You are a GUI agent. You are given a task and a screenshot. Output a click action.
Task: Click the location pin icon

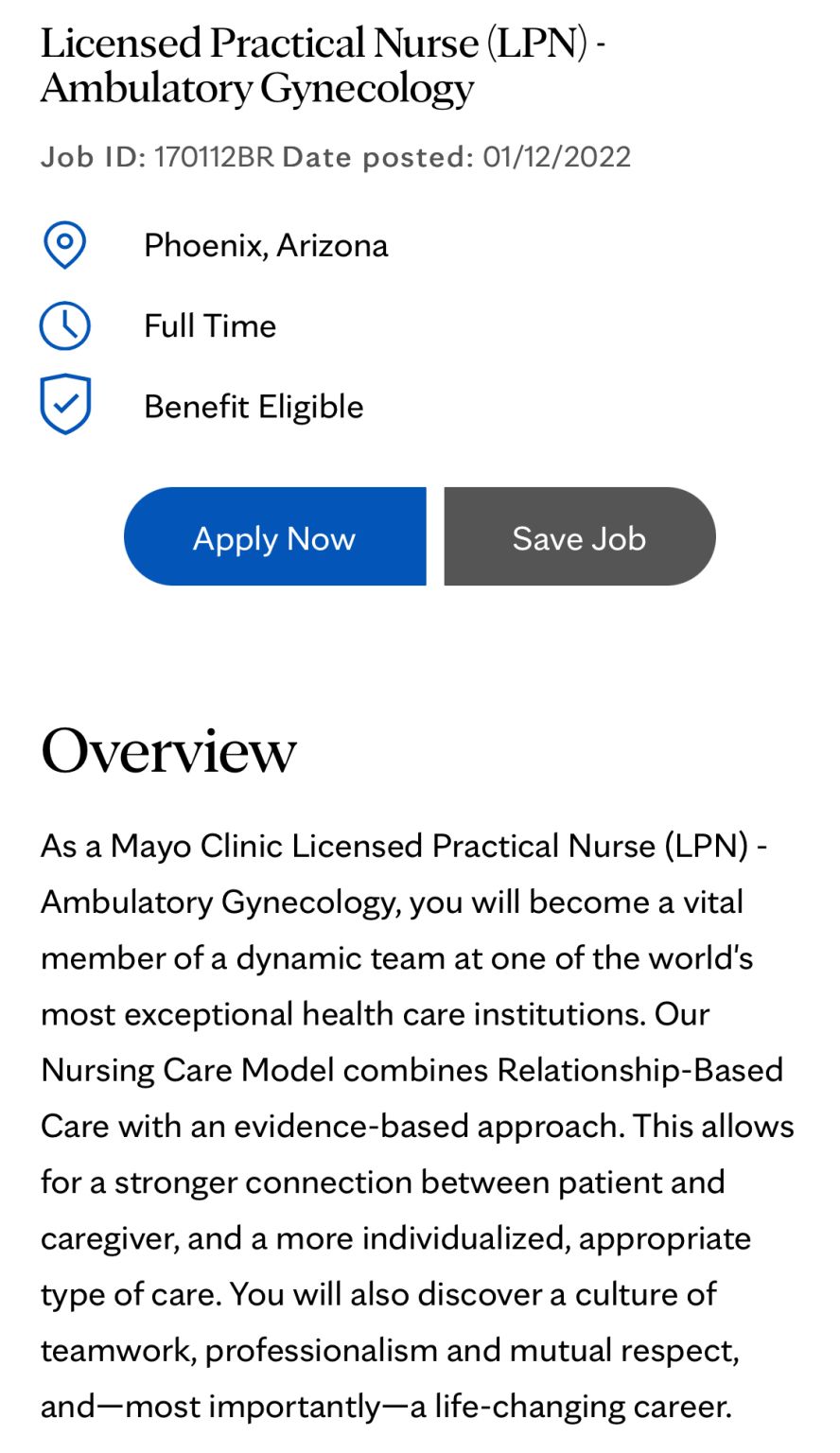point(65,245)
